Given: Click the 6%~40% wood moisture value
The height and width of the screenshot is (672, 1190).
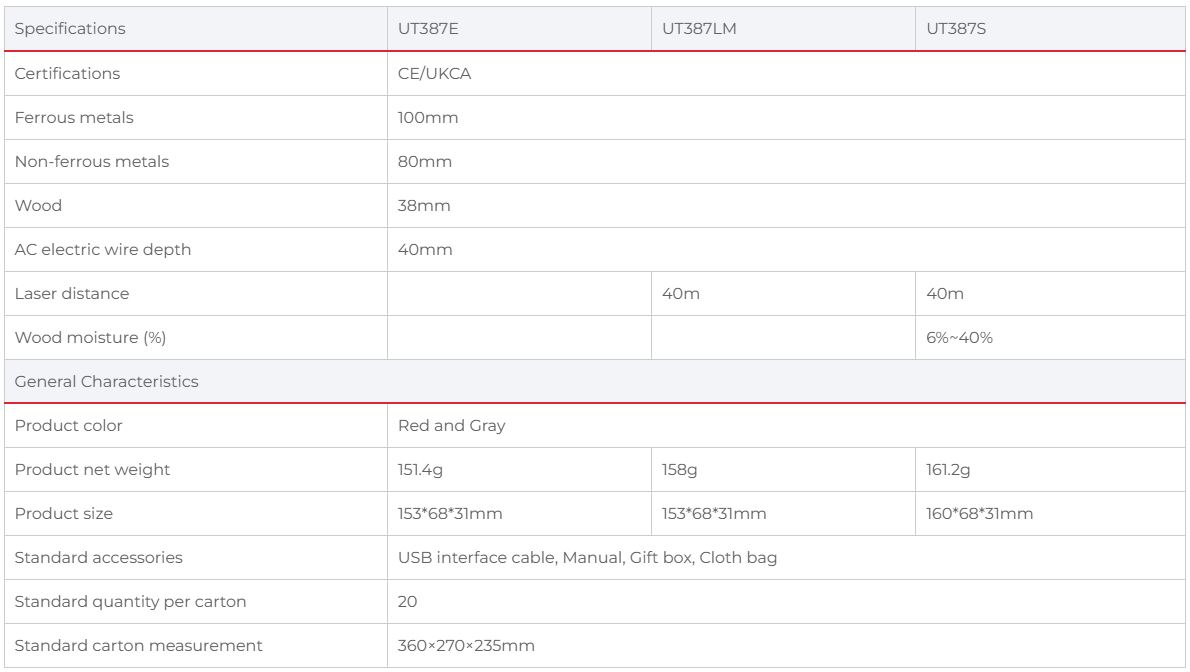Looking at the screenshot, I should pyautogui.click(x=960, y=338).
